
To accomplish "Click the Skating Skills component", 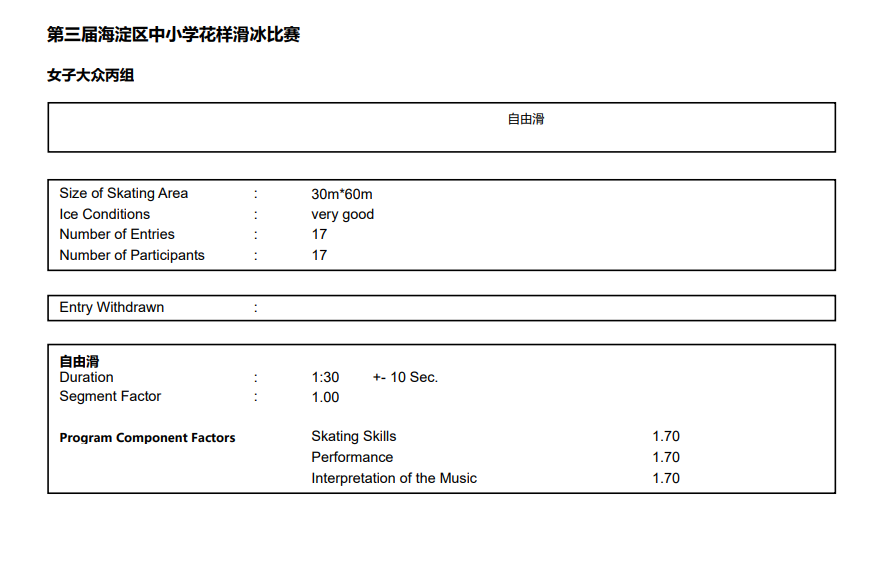I will 354,436.
